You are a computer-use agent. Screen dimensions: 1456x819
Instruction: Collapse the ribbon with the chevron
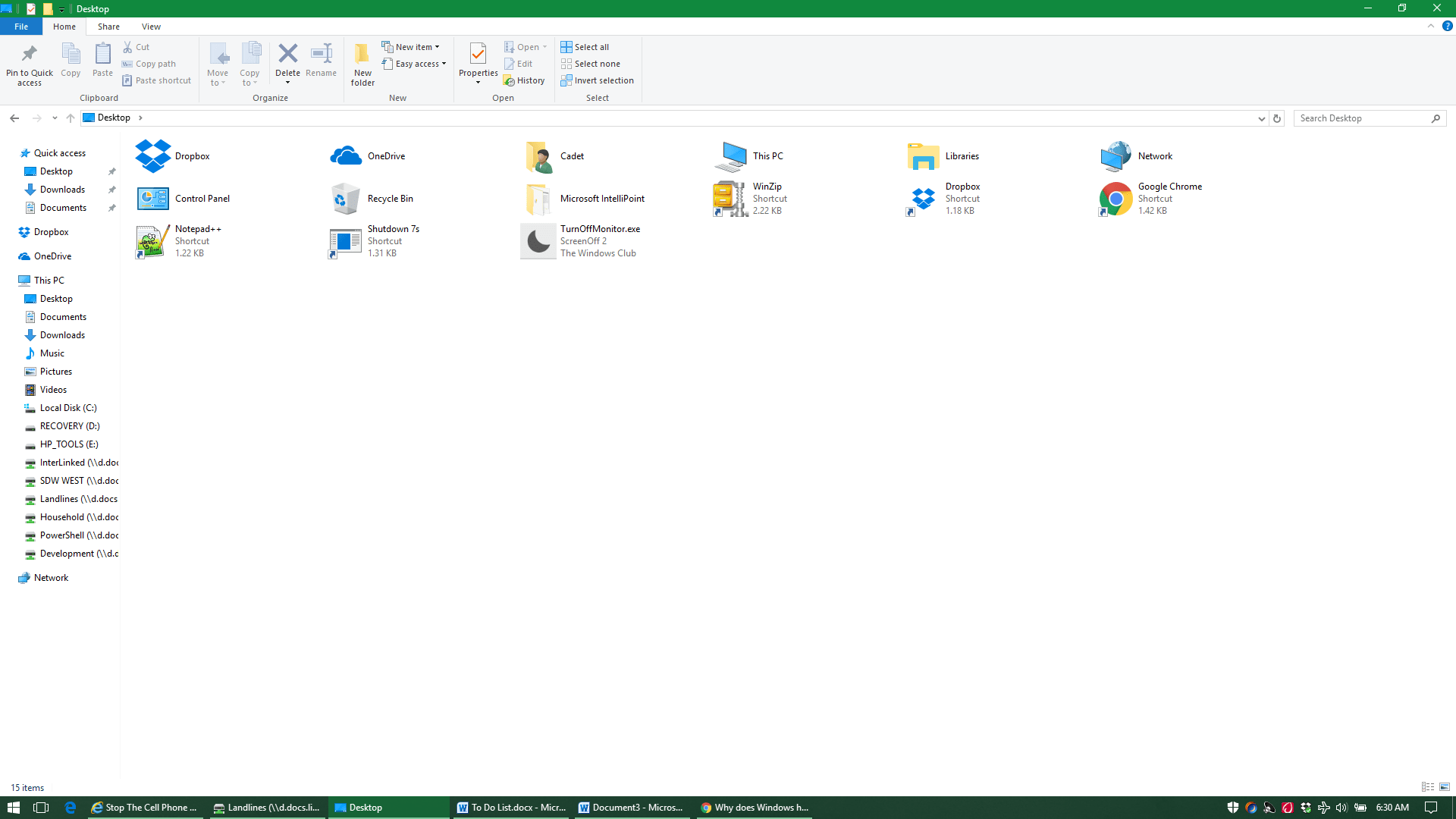pos(1431,26)
